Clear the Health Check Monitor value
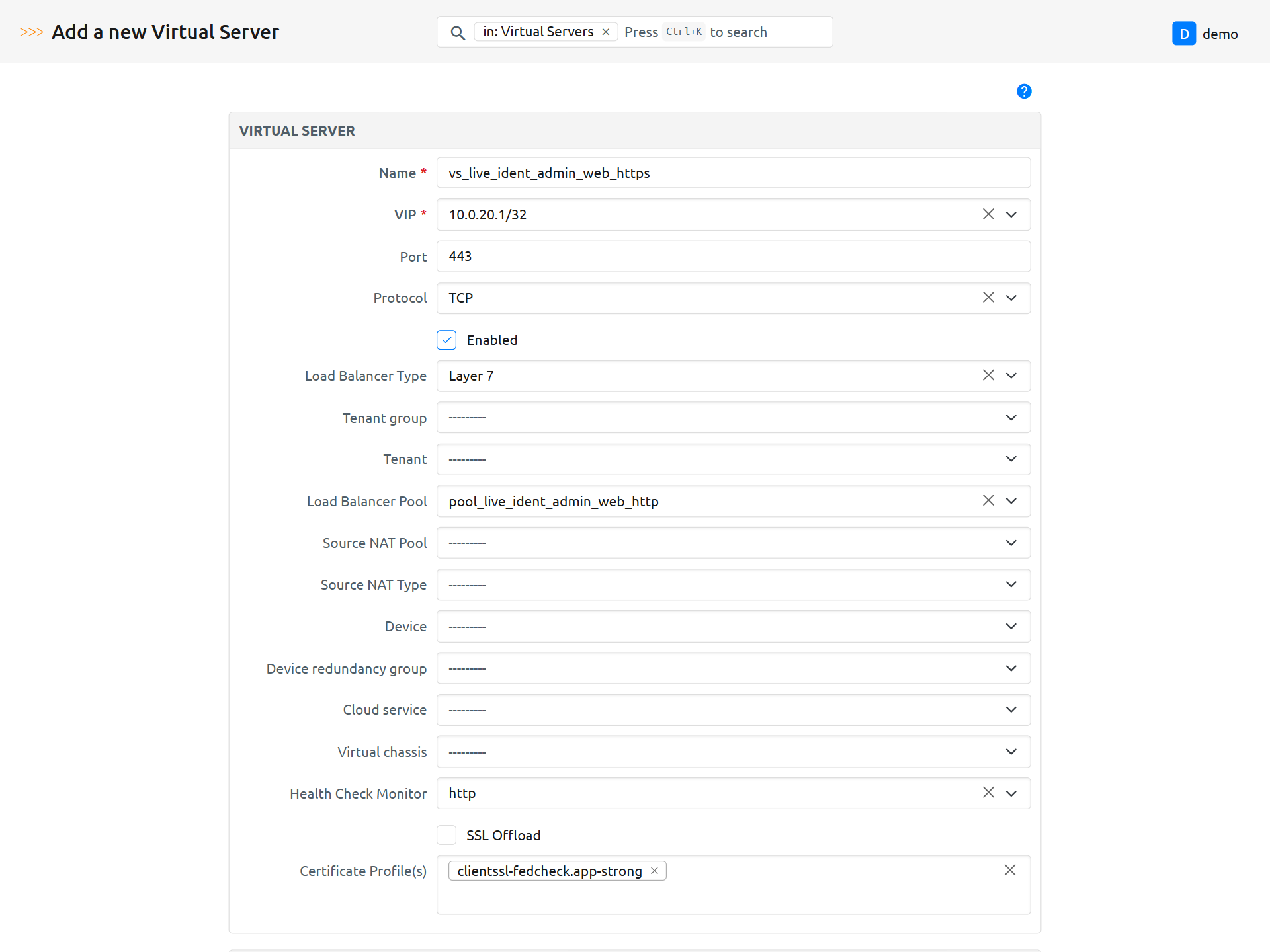 point(988,793)
